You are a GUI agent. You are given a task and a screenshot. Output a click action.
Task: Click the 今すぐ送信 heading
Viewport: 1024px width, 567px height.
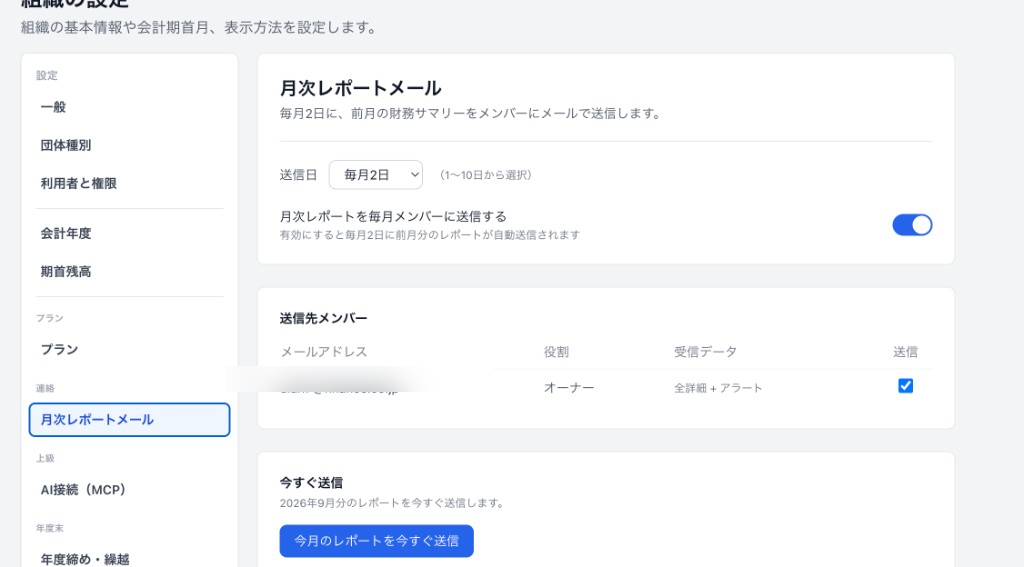coord(311,483)
